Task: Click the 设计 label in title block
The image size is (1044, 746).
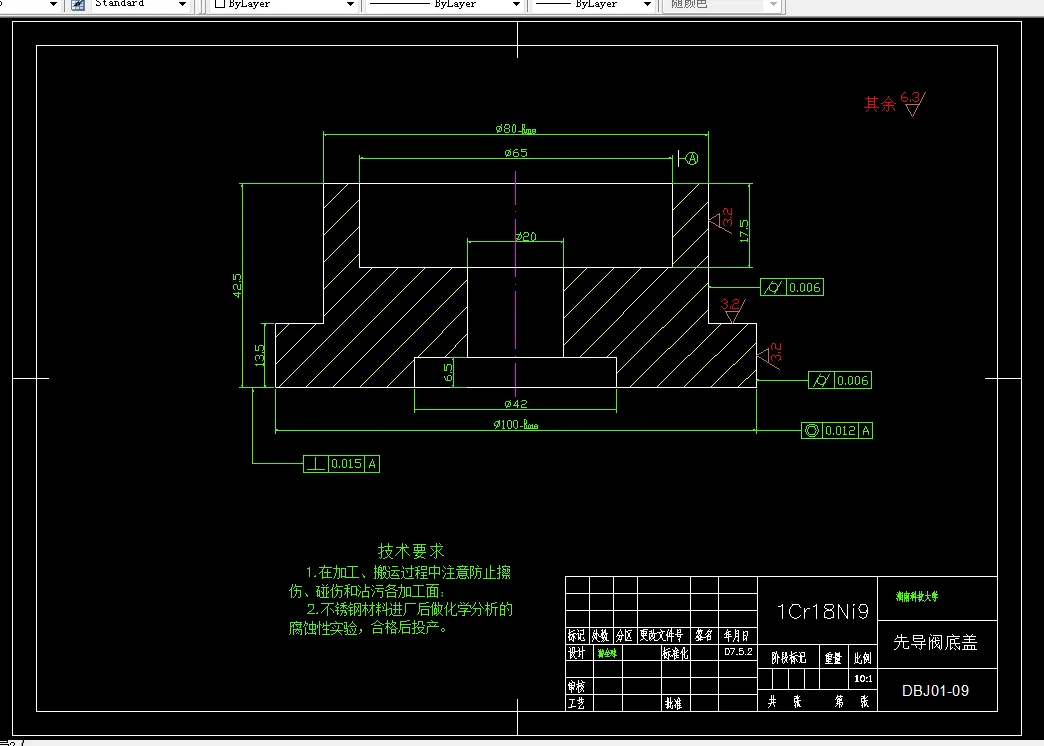Action: (577, 653)
